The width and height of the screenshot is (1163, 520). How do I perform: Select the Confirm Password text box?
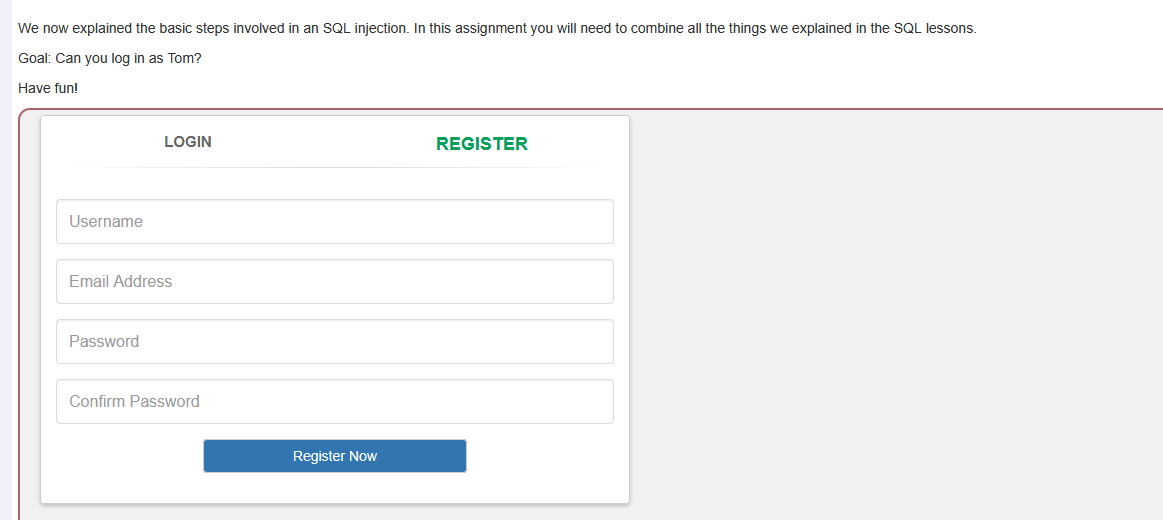(334, 402)
